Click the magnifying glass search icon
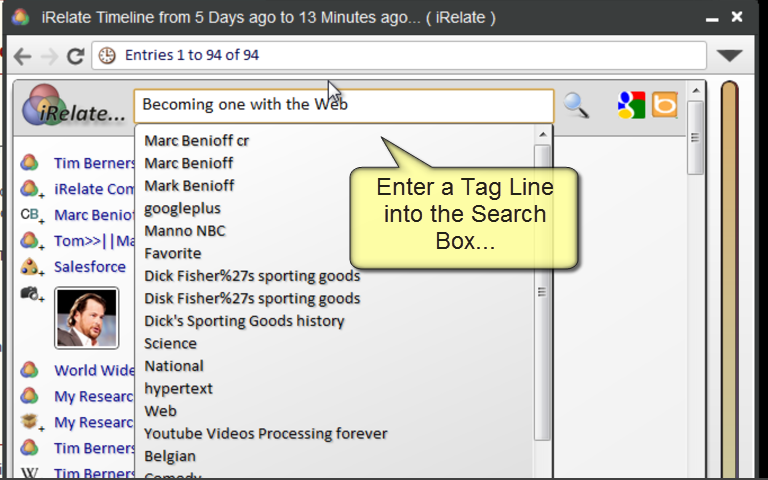Viewport: 768px width, 480px height. click(x=576, y=105)
